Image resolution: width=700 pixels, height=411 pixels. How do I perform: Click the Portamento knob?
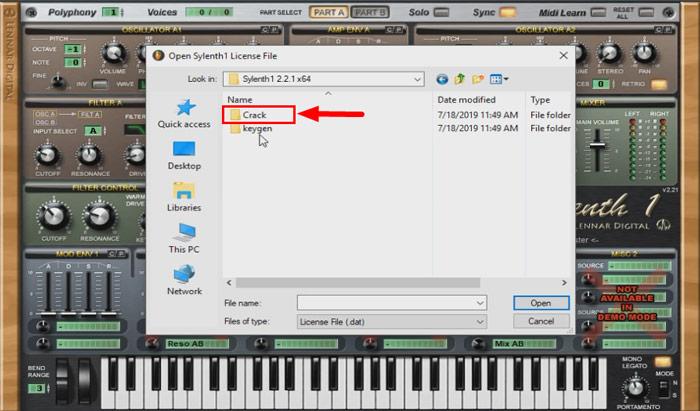pos(635,388)
